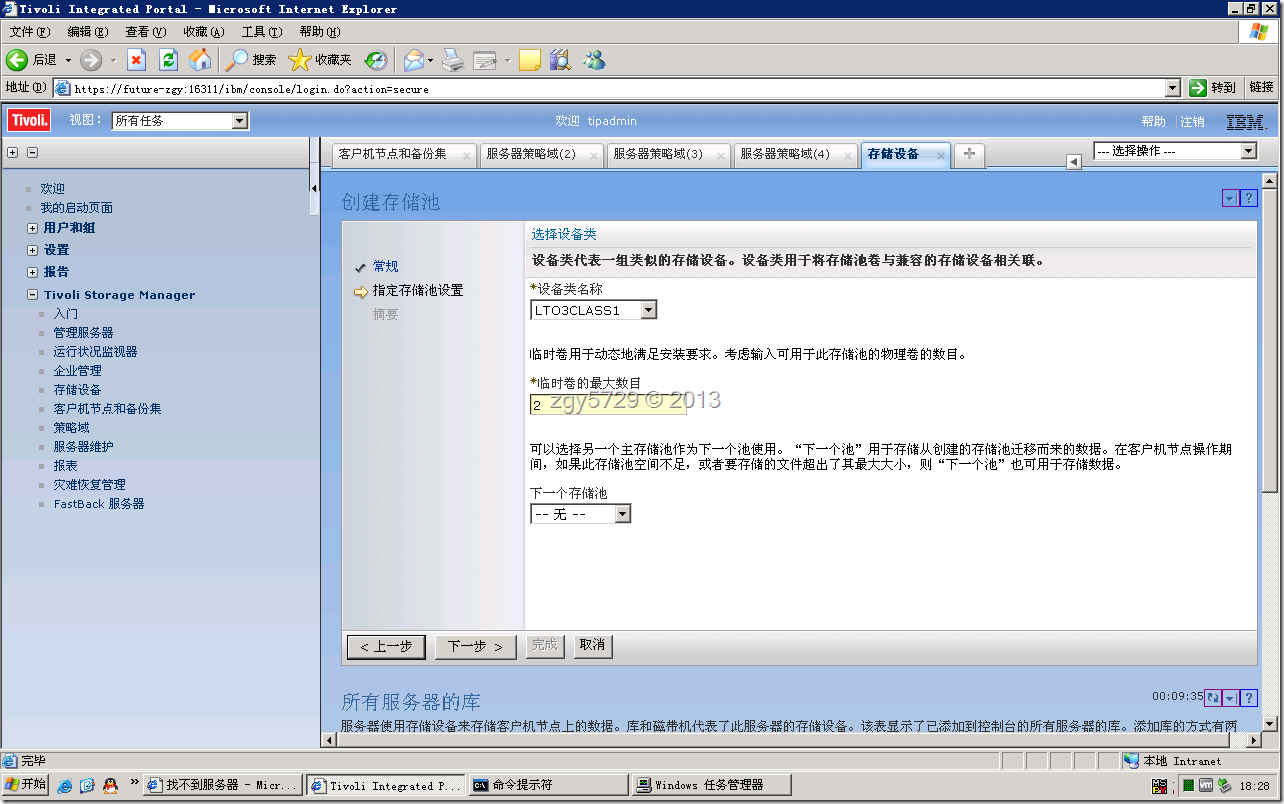Viewport: 1284px width, 804px height.
Task: Open 策略域 in navigation tree
Action: [x=71, y=428]
